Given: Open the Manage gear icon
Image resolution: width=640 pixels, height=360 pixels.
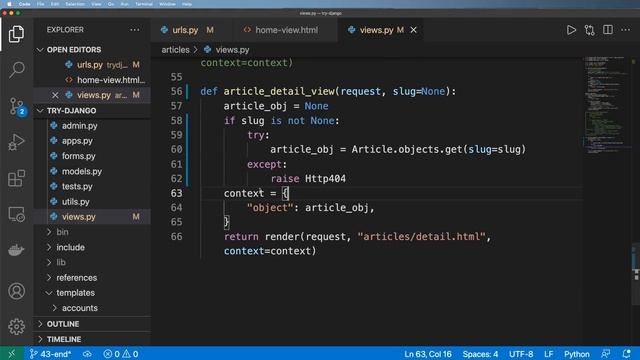Looking at the screenshot, I should point(16,327).
